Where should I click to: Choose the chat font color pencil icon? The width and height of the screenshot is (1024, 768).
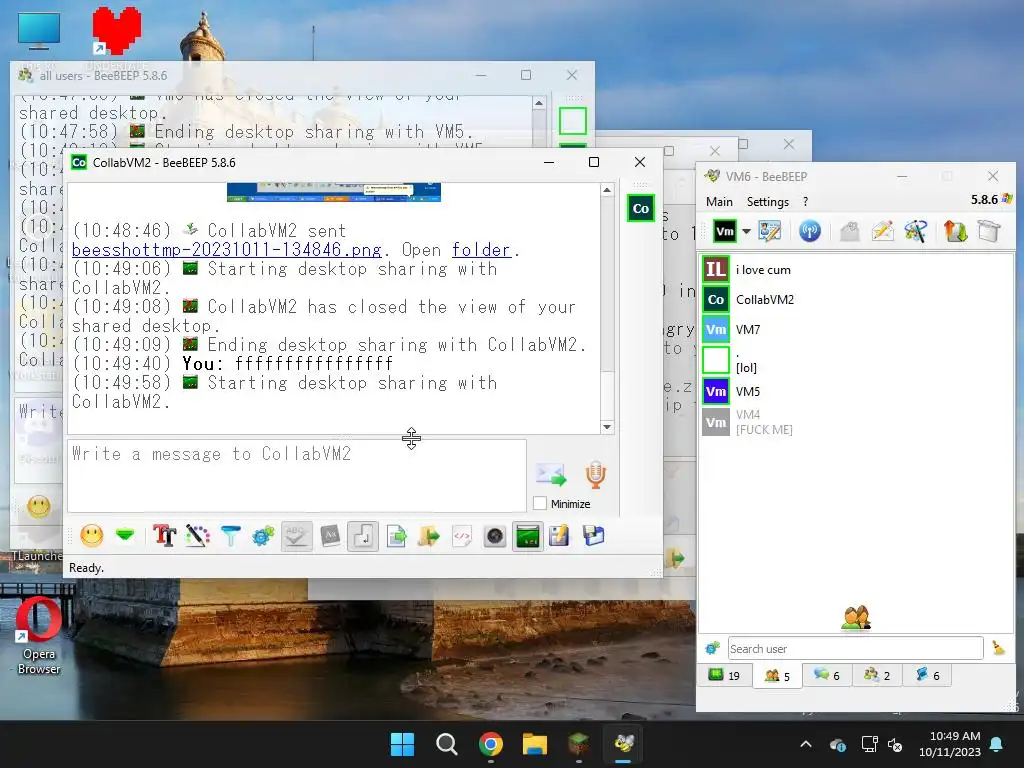click(197, 536)
